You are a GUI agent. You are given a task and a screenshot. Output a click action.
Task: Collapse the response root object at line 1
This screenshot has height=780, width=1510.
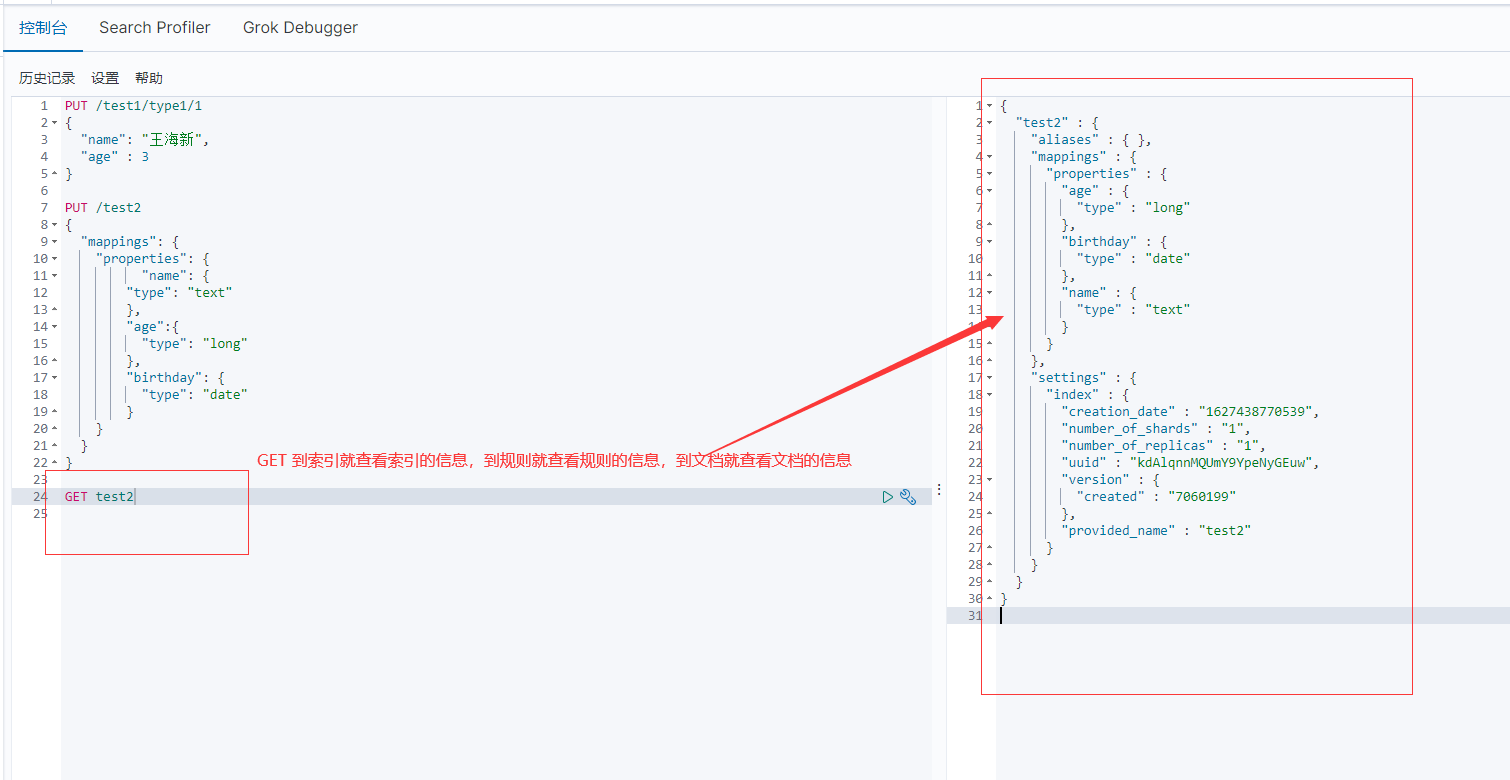point(990,106)
